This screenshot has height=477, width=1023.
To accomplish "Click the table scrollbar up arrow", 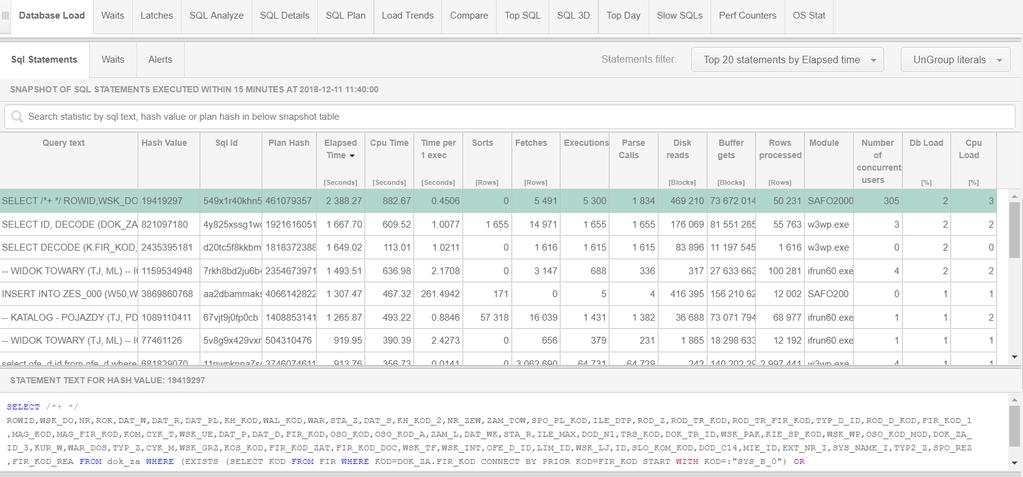I will click(1014, 196).
